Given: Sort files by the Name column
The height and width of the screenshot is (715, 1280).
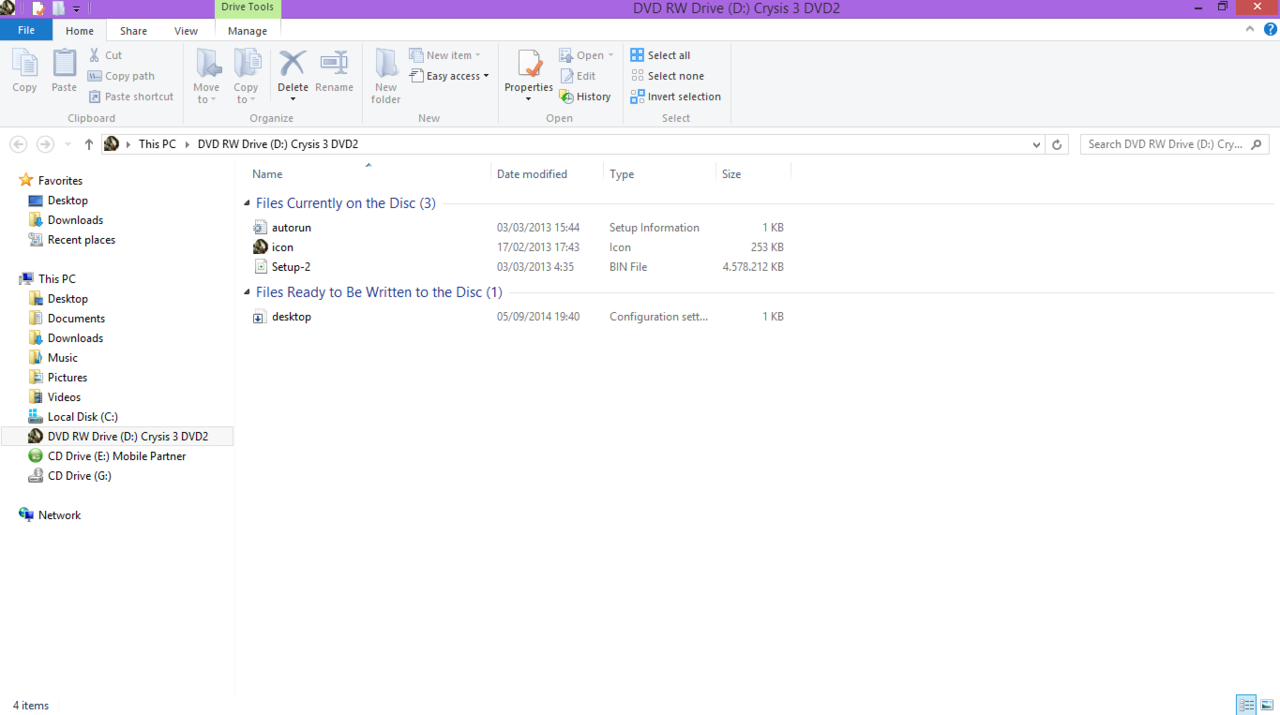Looking at the screenshot, I should (367, 174).
